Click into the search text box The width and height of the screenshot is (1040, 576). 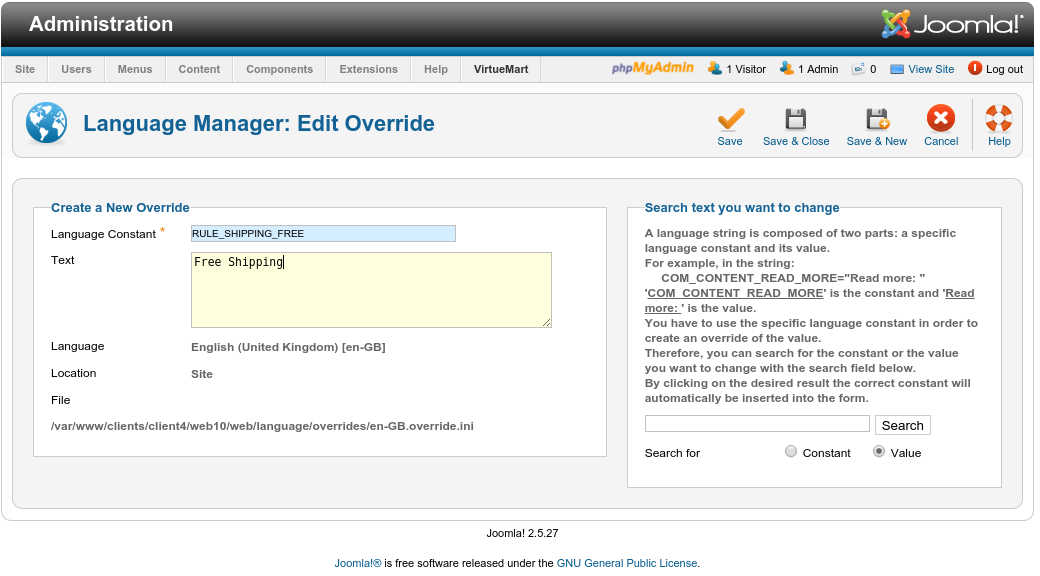pos(757,424)
